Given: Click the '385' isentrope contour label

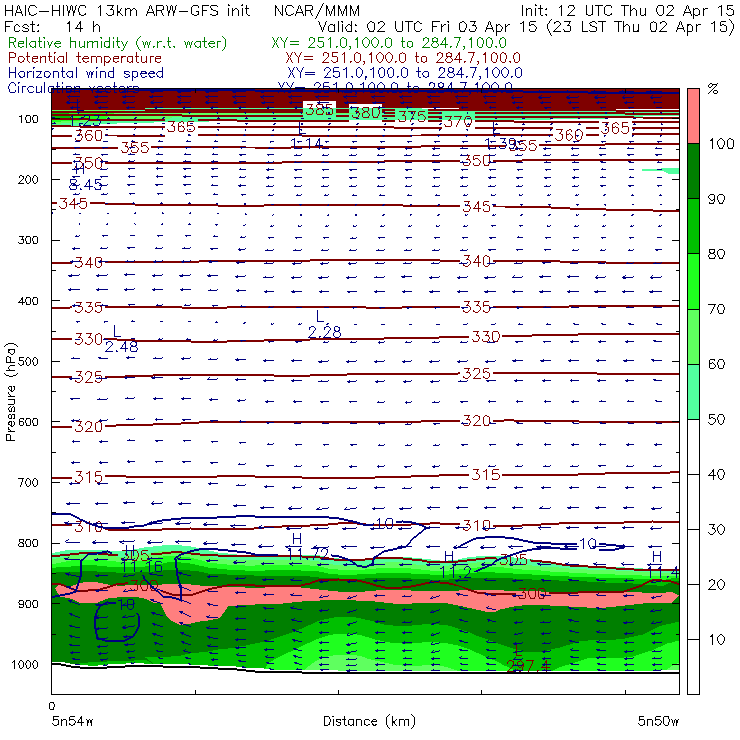Looking at the screenshot, I should [x=320, y=110].
